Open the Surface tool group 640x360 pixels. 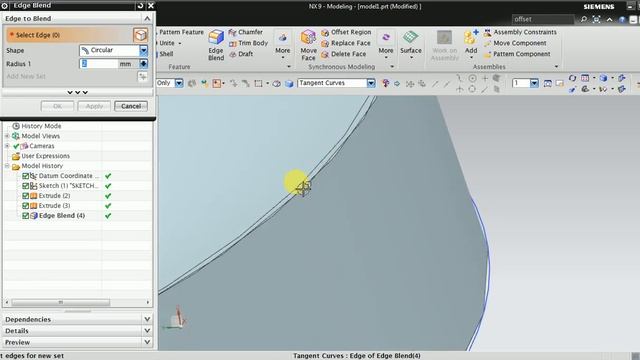point(411,44)
